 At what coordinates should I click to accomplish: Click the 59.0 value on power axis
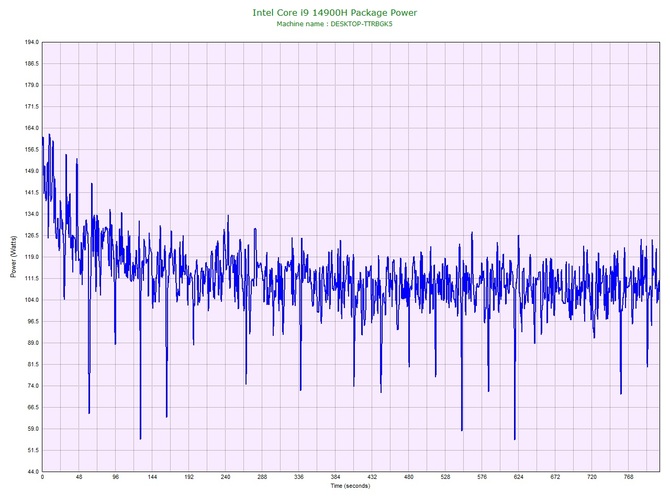33,429
